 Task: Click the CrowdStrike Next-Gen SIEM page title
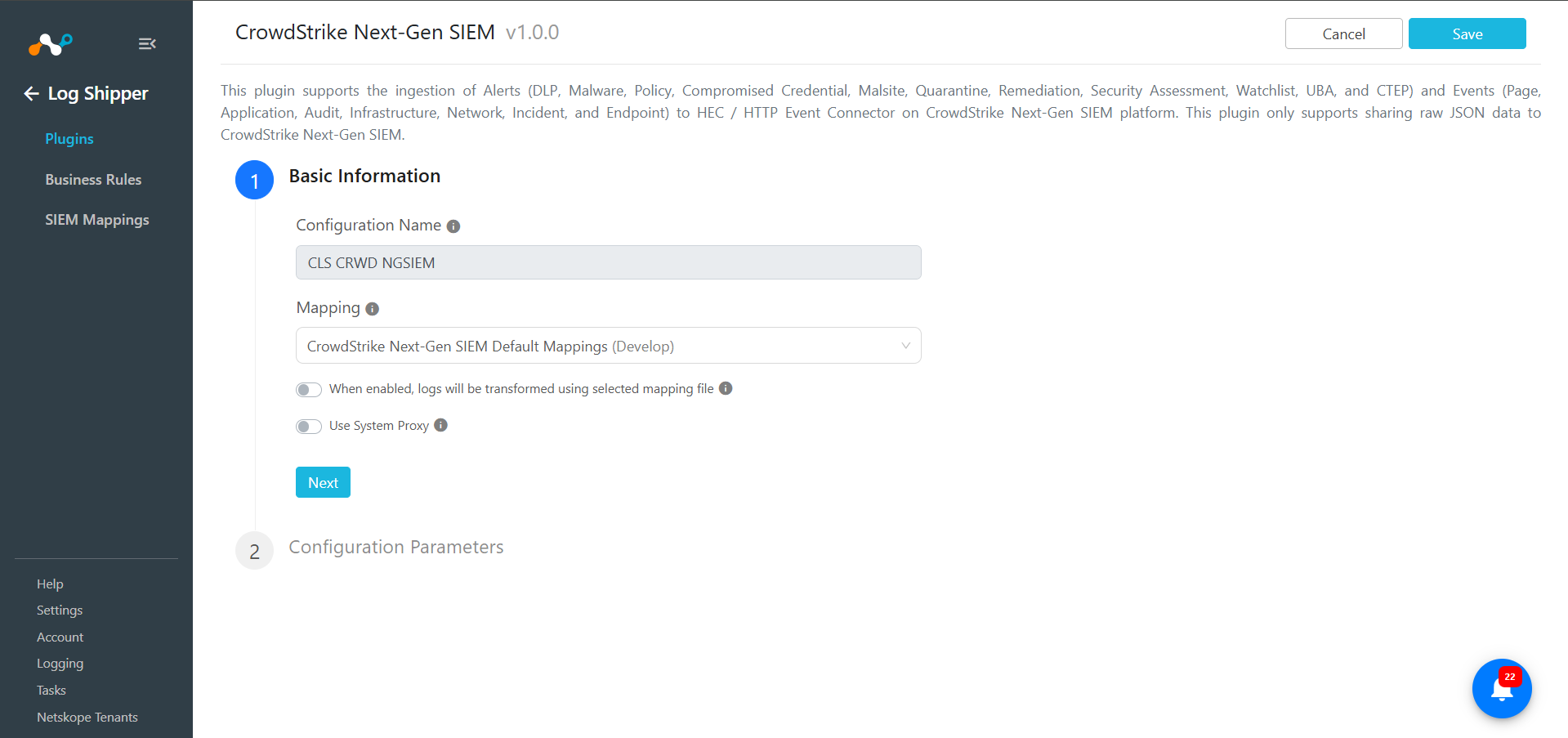coord(365,33)
